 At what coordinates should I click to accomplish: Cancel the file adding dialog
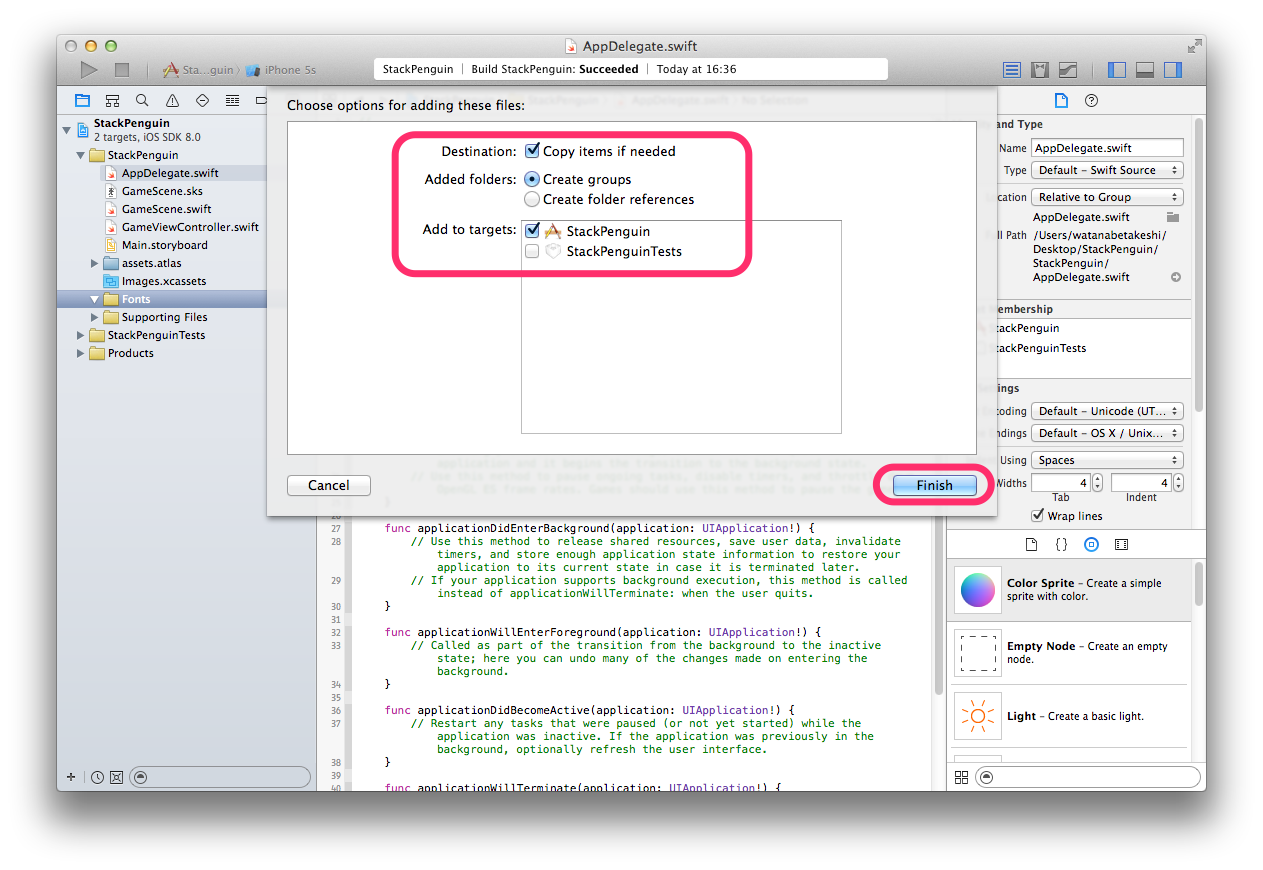[x=328, y=484]
